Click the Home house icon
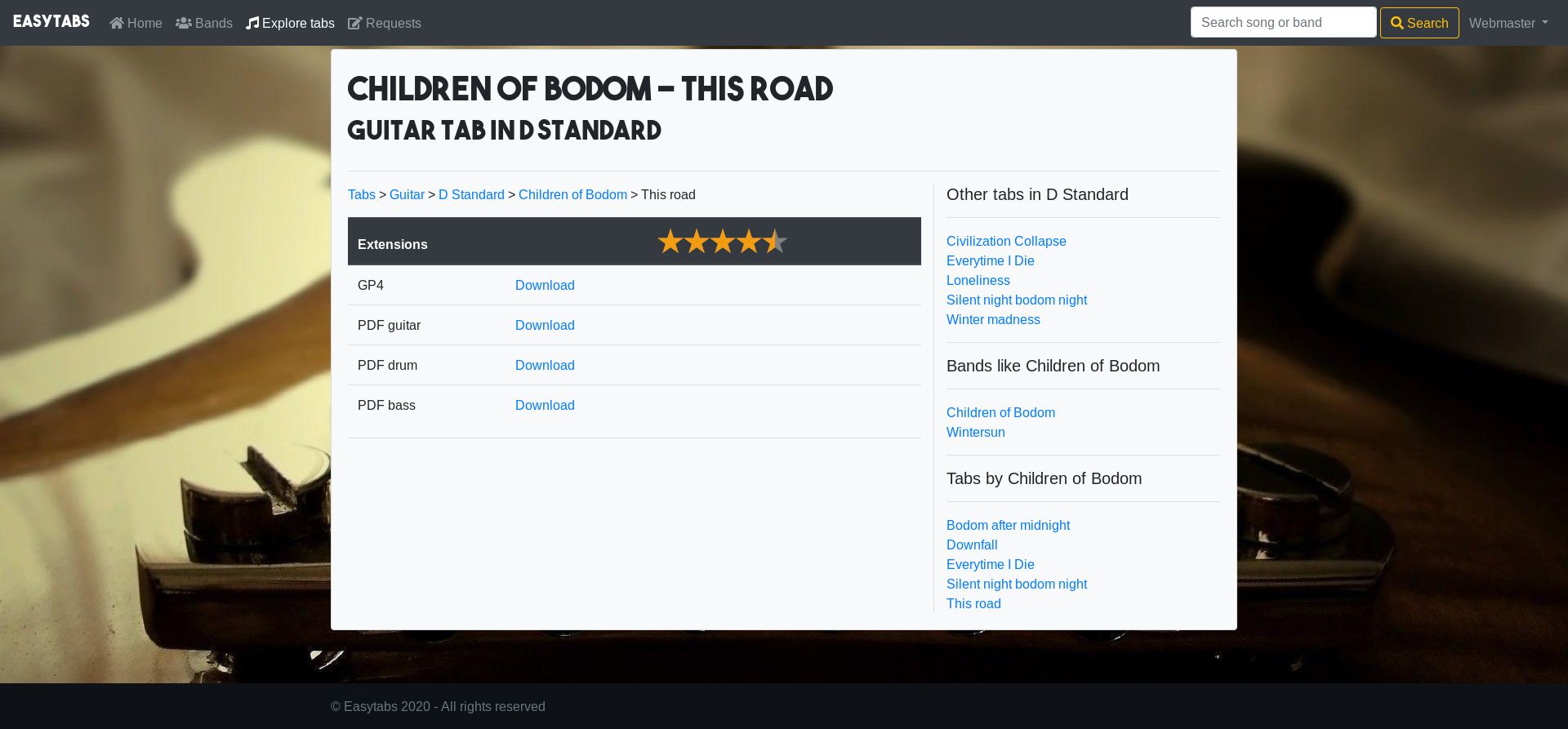 (x=117, y=23)
